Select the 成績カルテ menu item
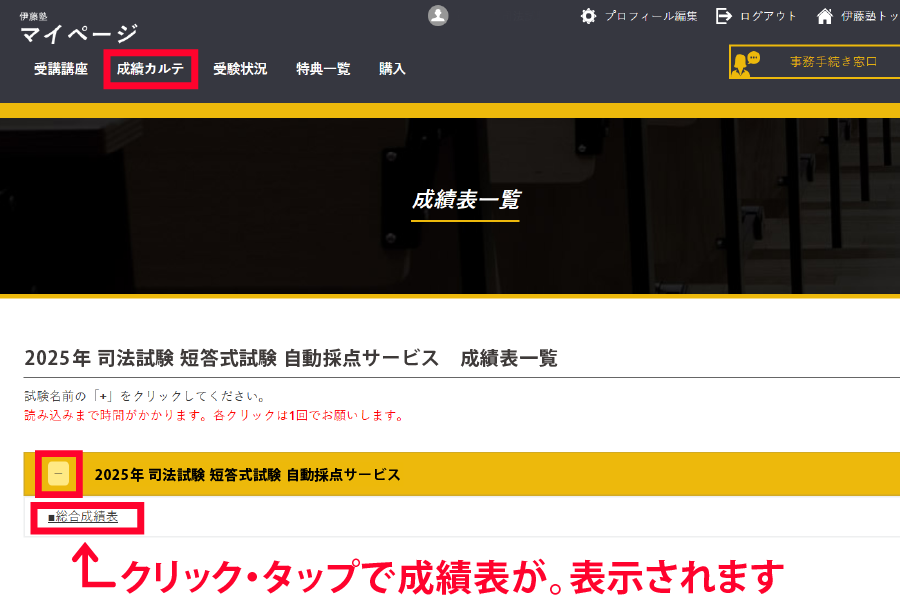 151,69
